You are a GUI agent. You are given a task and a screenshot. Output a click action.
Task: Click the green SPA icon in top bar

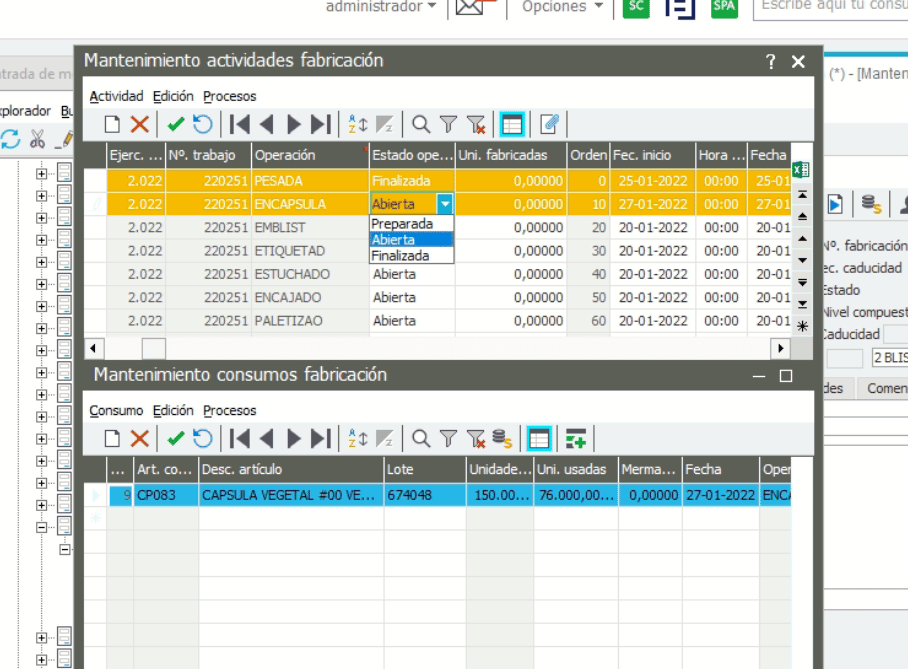tap(724, 7)
